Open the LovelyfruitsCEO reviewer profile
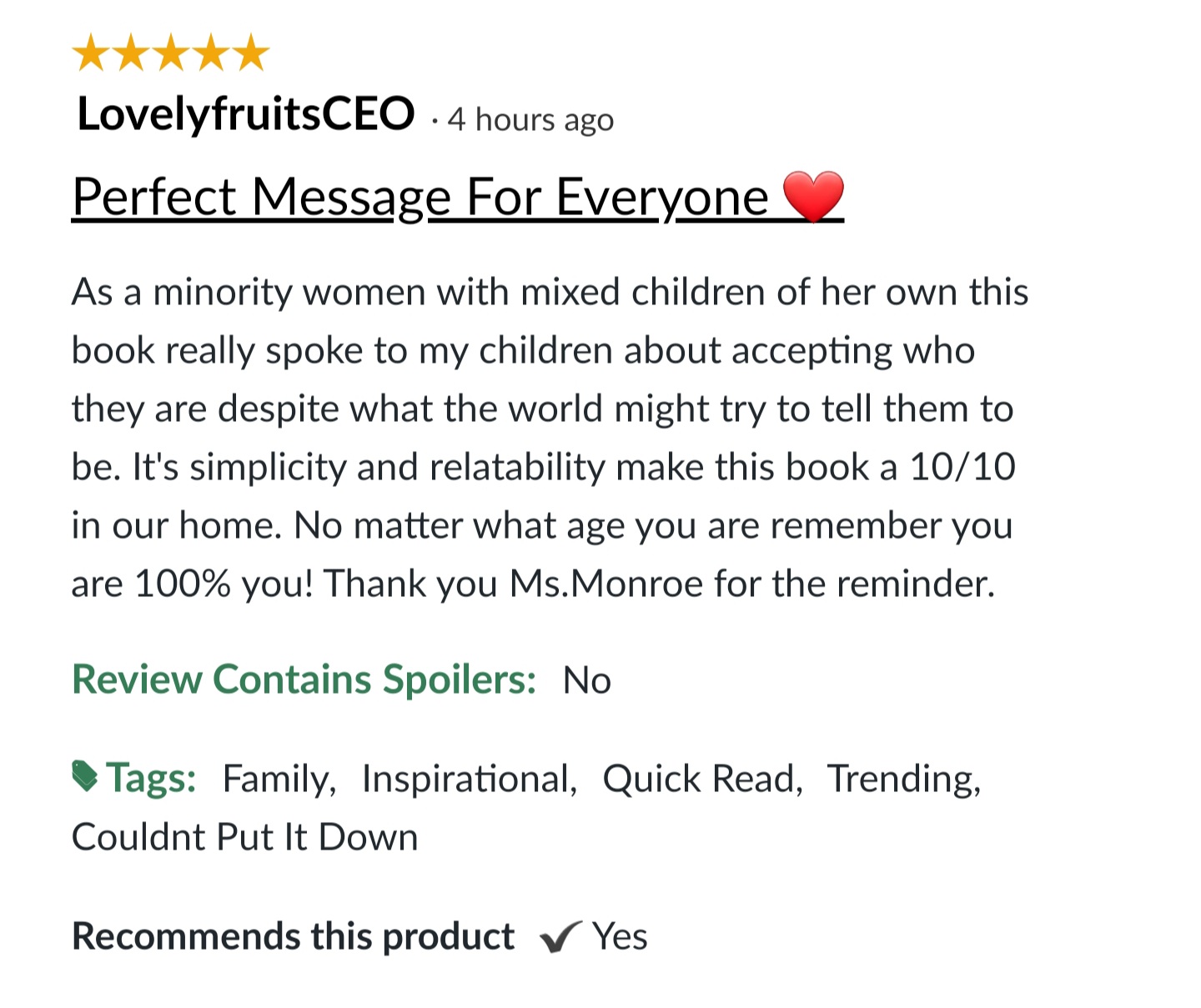 click(245, 114)
